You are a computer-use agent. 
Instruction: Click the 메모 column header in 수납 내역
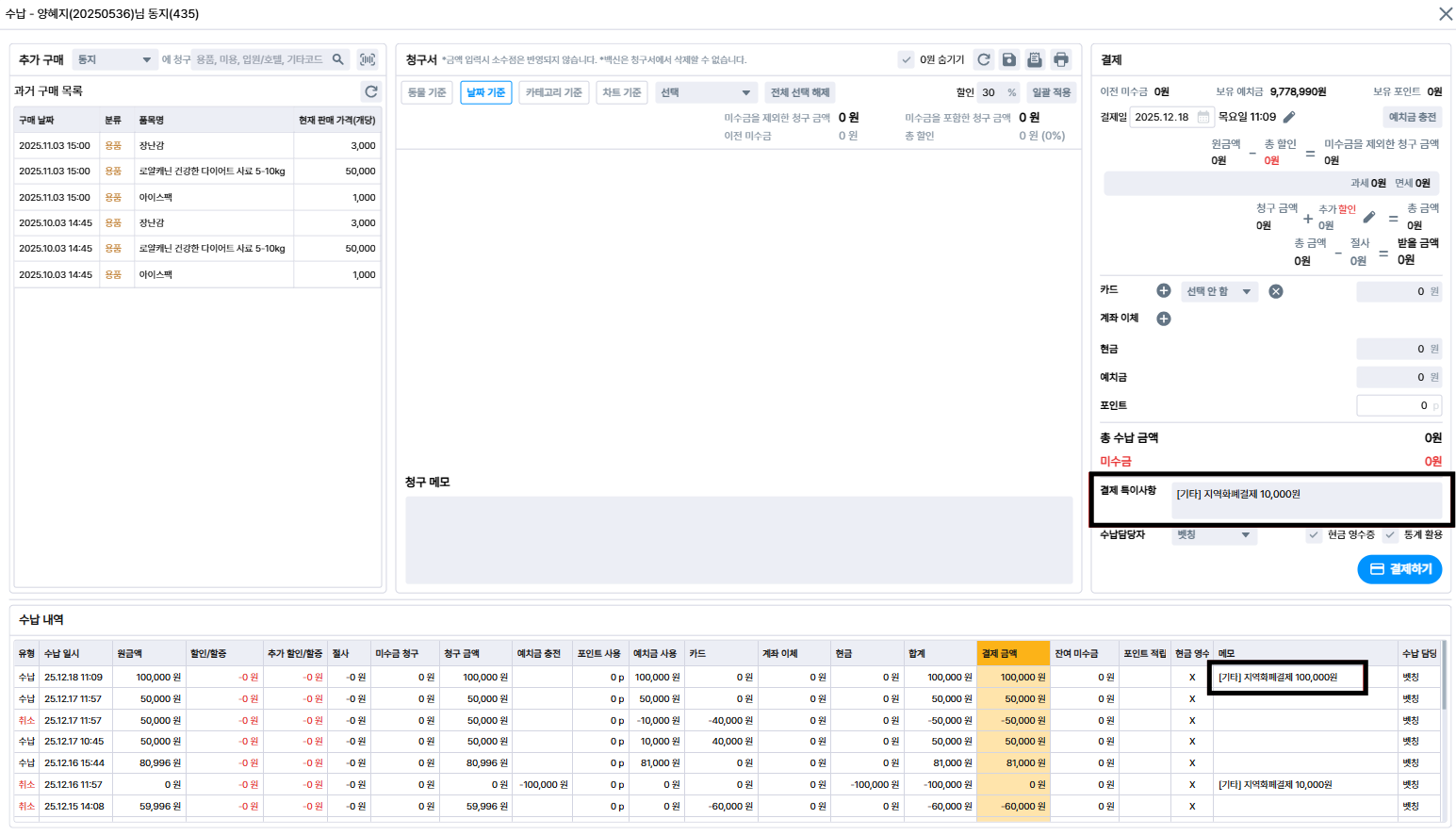coord(1305,653)
